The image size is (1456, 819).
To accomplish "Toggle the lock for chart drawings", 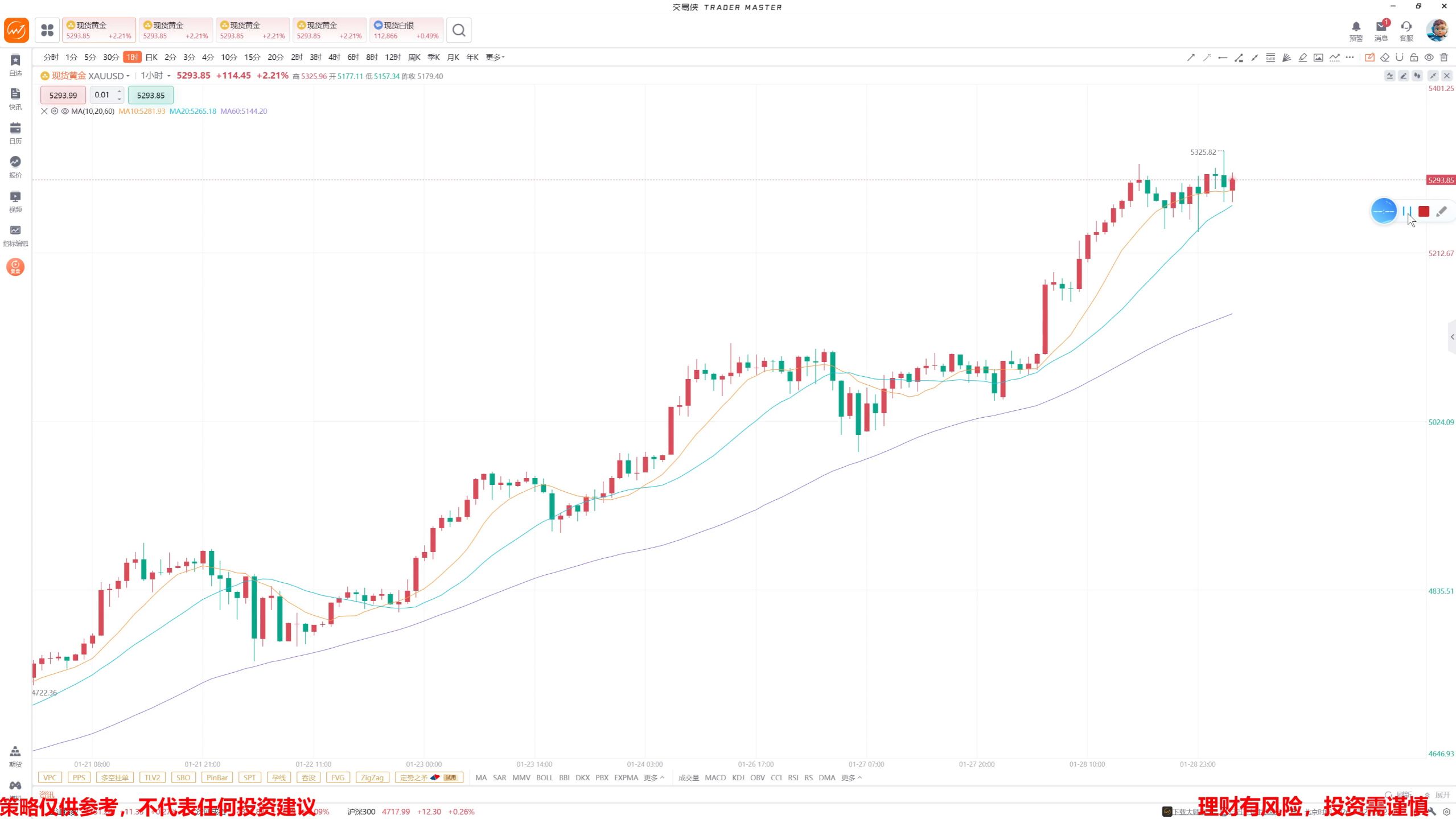I will [1414, 57].
